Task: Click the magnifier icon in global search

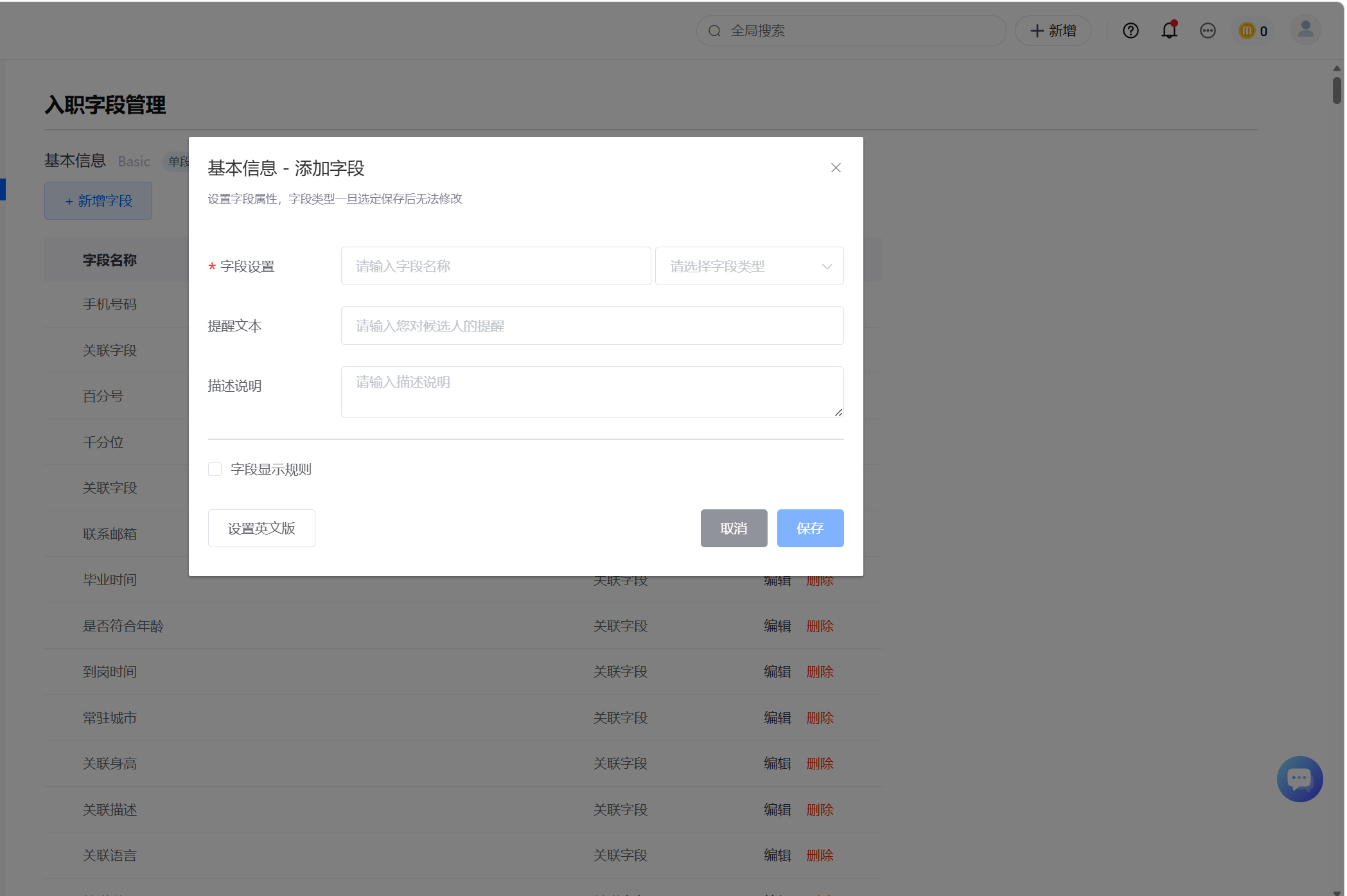Action: (x=714, y=31)
